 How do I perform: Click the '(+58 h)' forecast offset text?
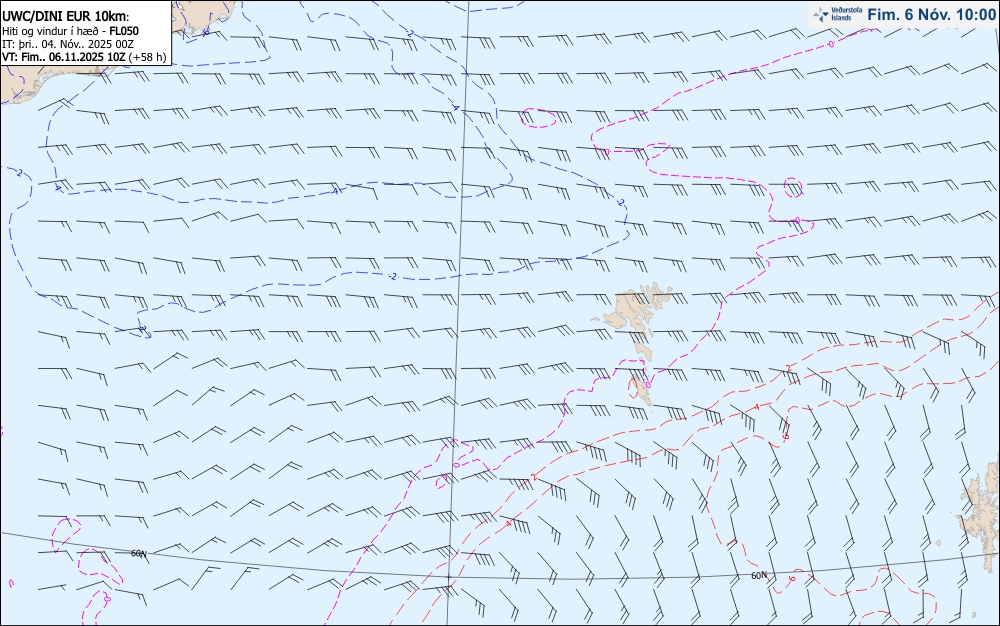pos(147,57)
